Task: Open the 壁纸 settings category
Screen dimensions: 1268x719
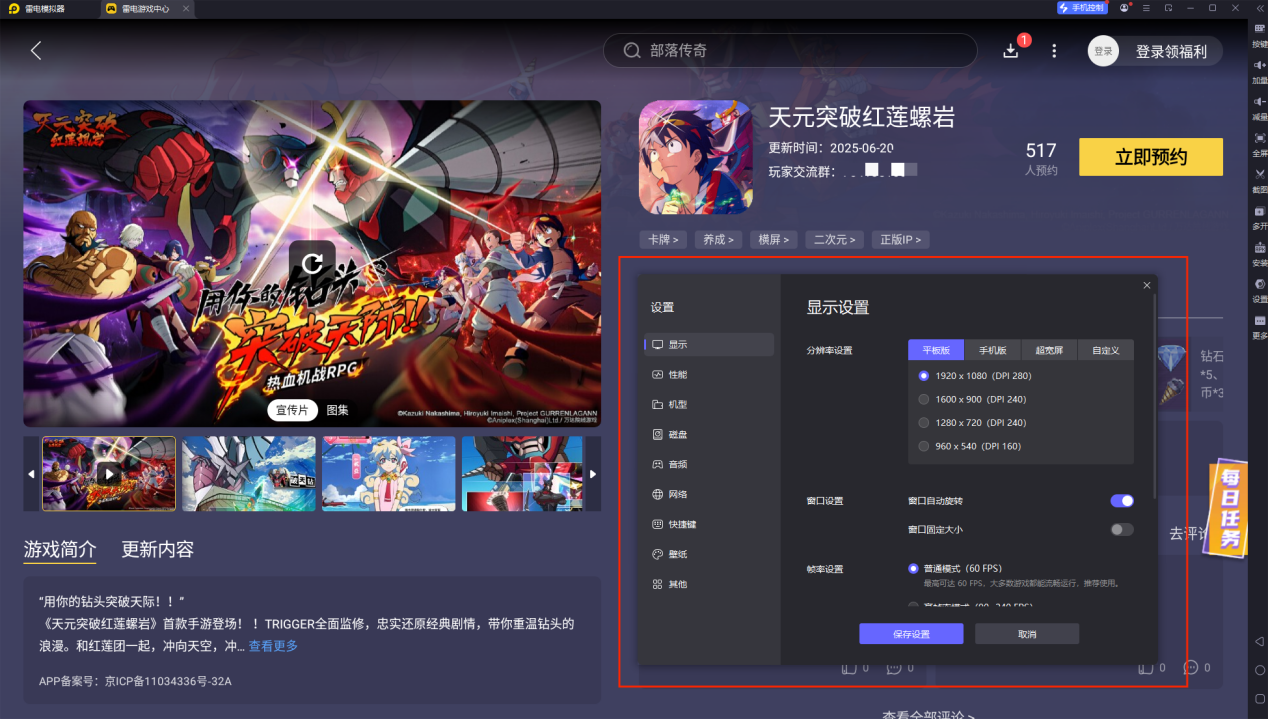Action: tap(709, 554)
